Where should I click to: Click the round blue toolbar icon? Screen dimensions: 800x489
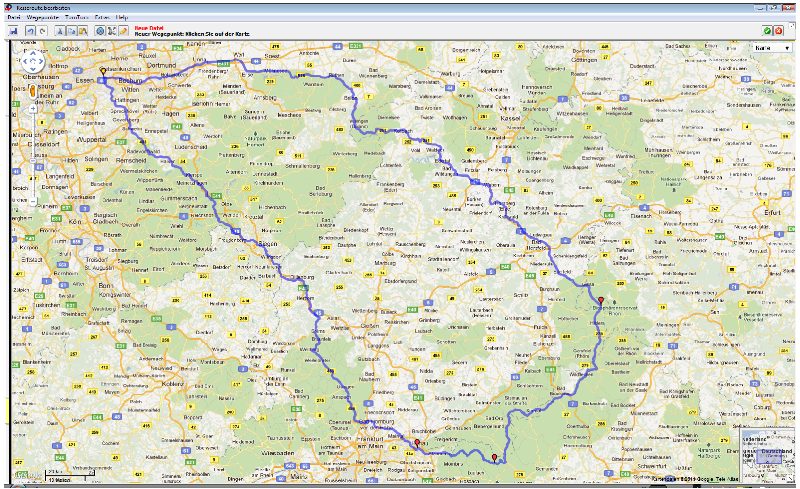(x=100, y=32)
